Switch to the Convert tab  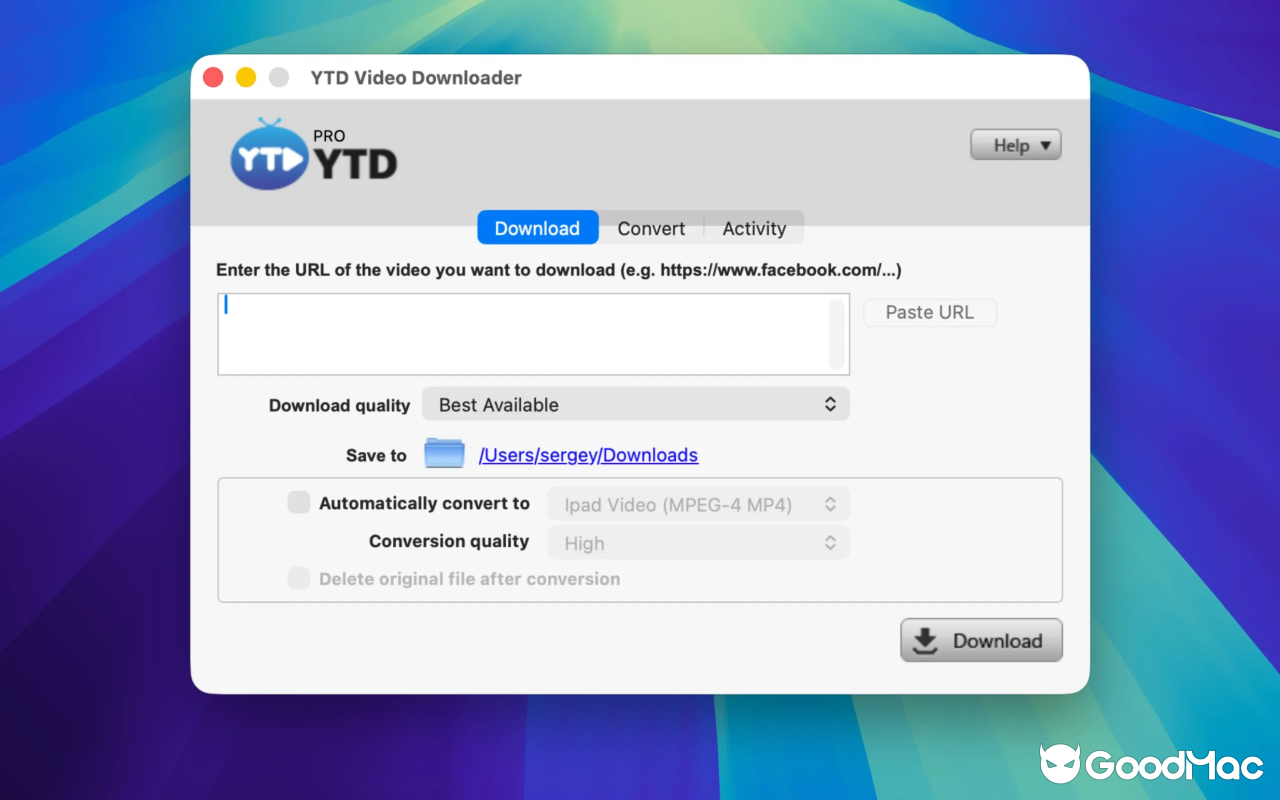[x=650, y=228]
